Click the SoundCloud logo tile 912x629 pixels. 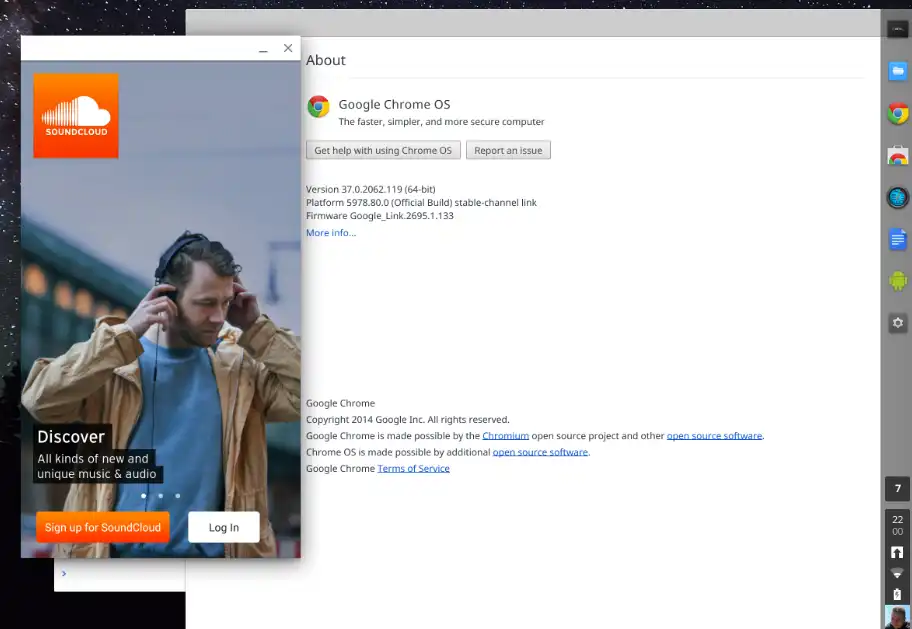76,116
